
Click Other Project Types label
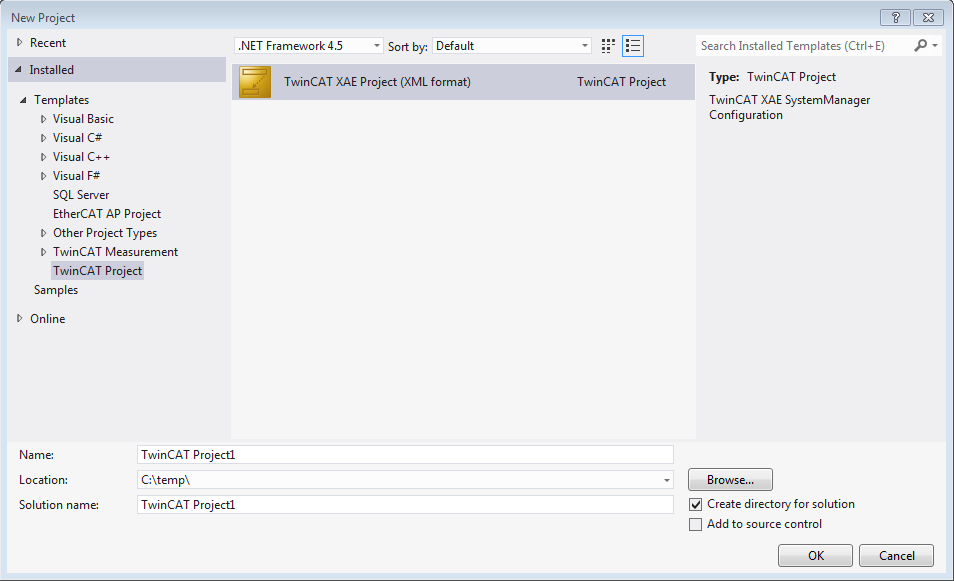[x=105, y=232]
